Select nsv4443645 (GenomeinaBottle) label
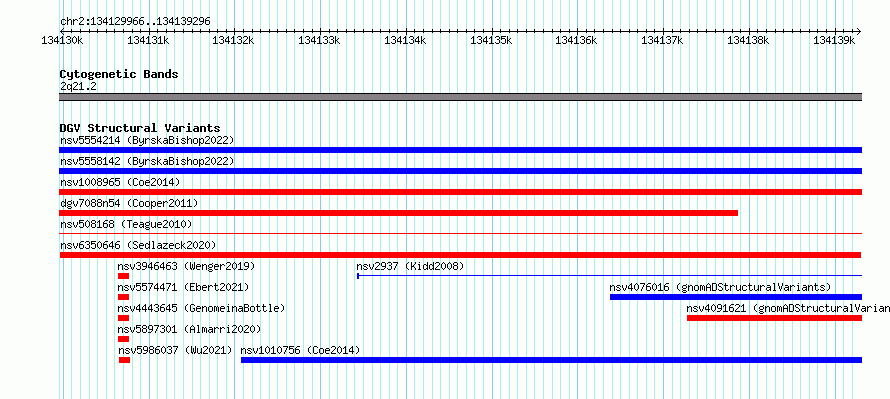This screenshot has height=399, width=890. tap(201, 308)
